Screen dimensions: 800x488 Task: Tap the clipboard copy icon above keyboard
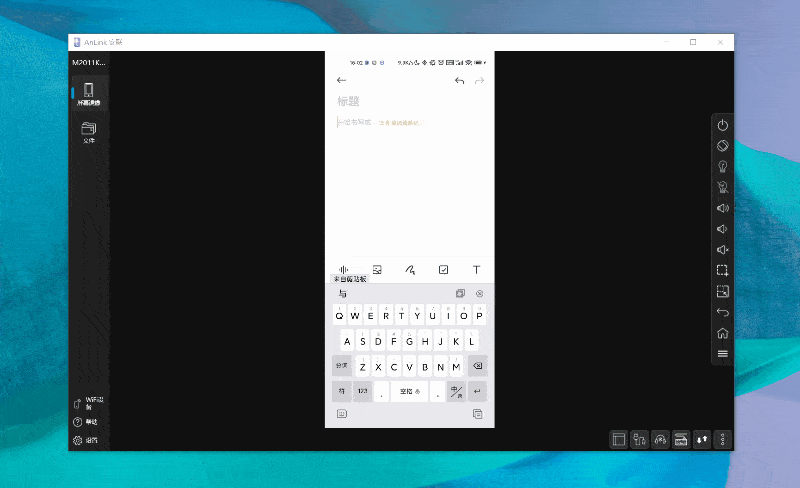(x=460, y=294)
